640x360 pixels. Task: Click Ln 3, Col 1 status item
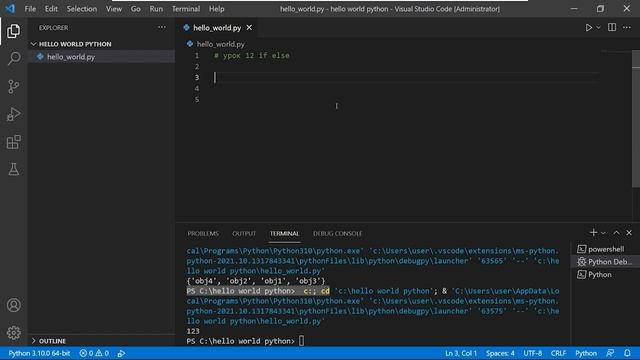(461, 353)
